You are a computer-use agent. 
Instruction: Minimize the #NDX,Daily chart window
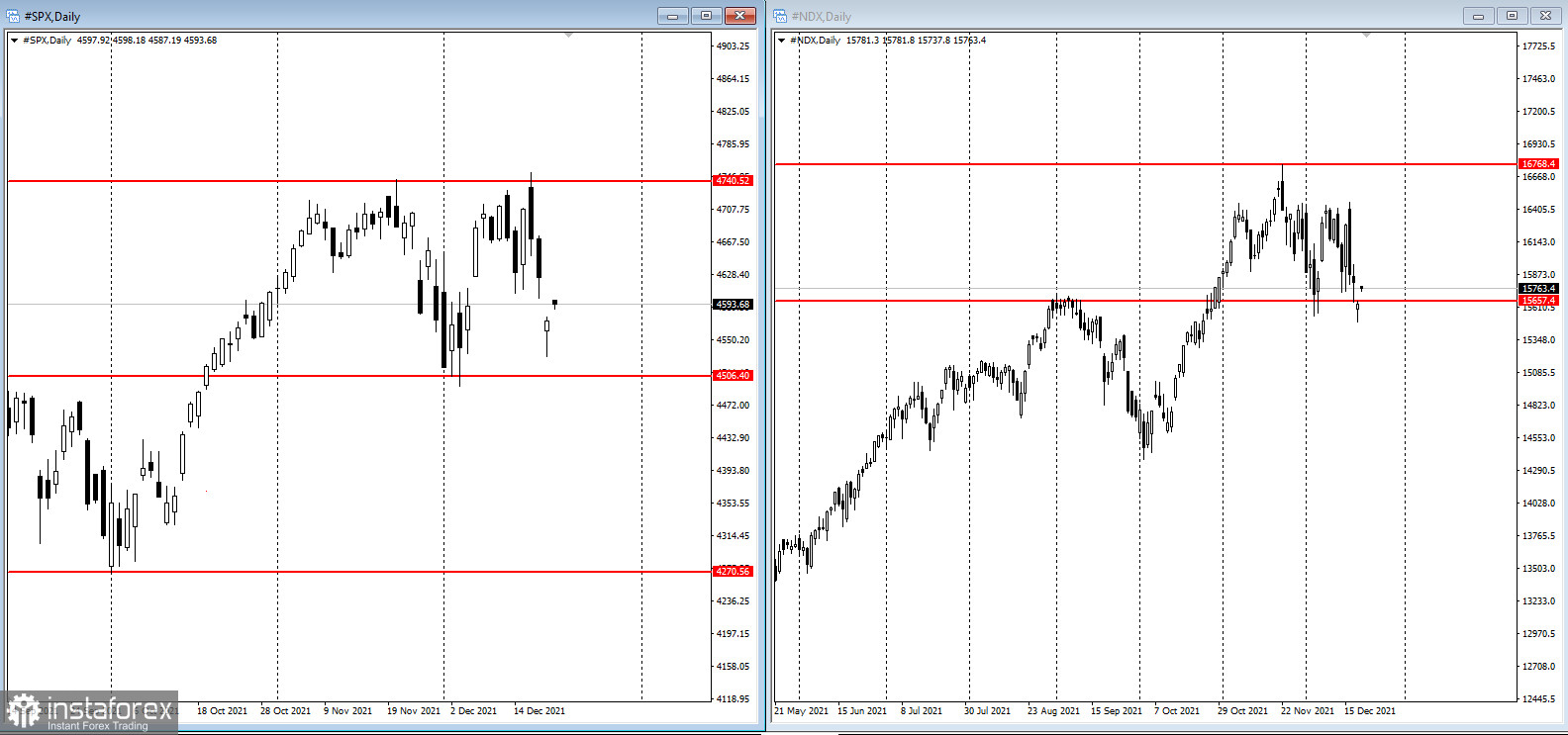click(1478, 16)
